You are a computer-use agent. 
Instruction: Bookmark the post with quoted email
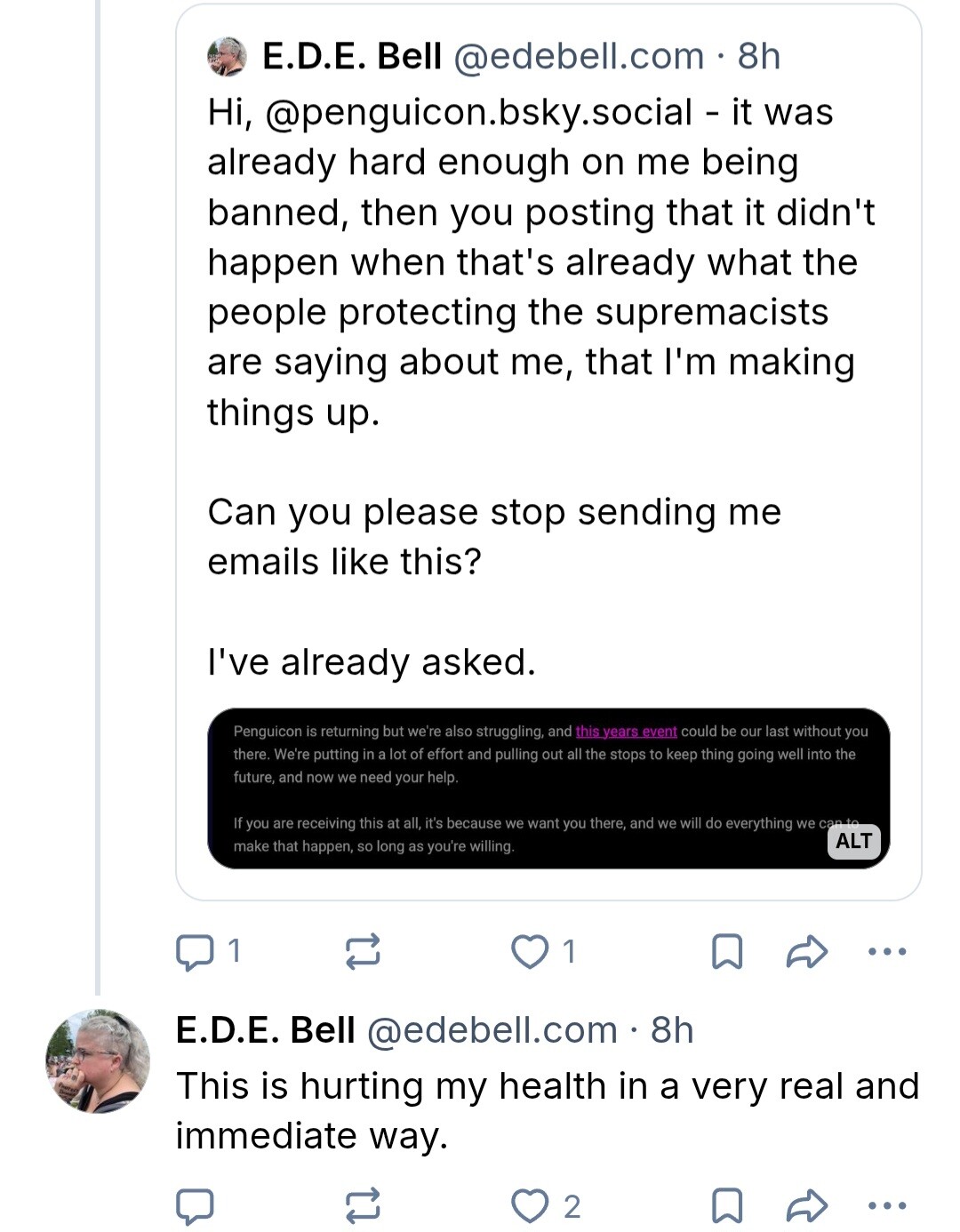click(727, 951)
